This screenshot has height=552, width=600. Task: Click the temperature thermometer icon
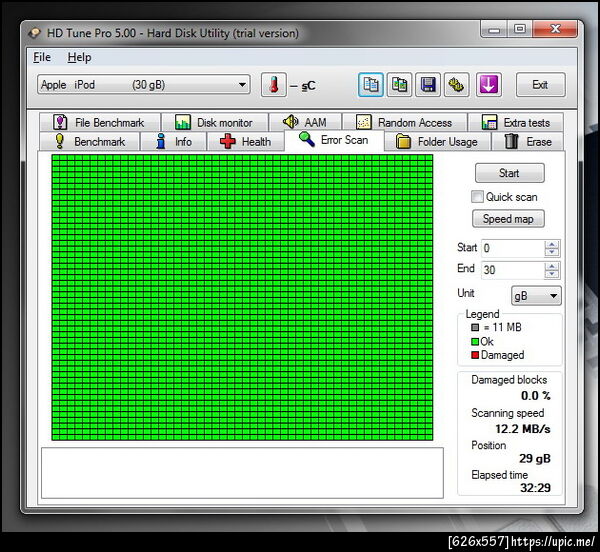tap(274, 85)
